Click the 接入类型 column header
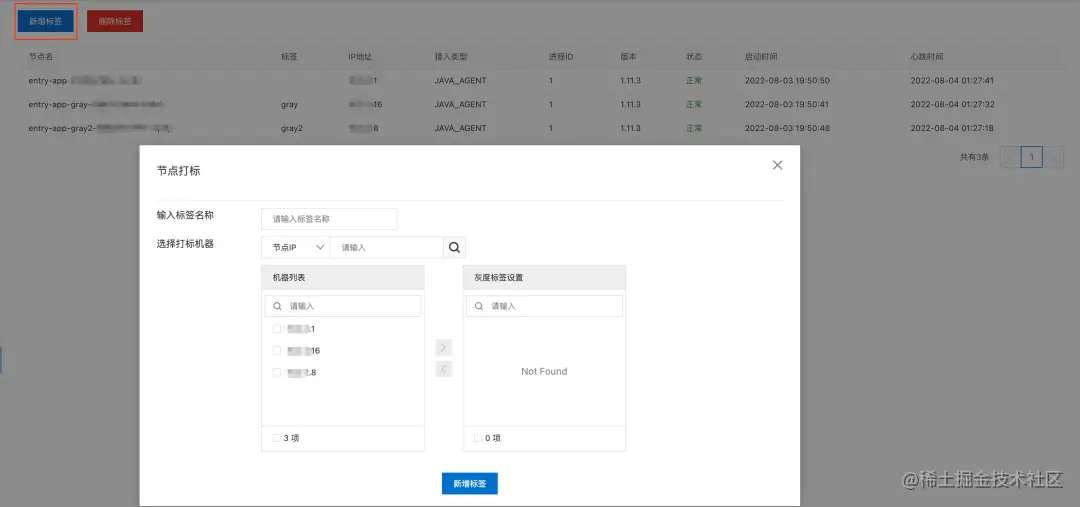1080x507 pixels. click(451, 56)
